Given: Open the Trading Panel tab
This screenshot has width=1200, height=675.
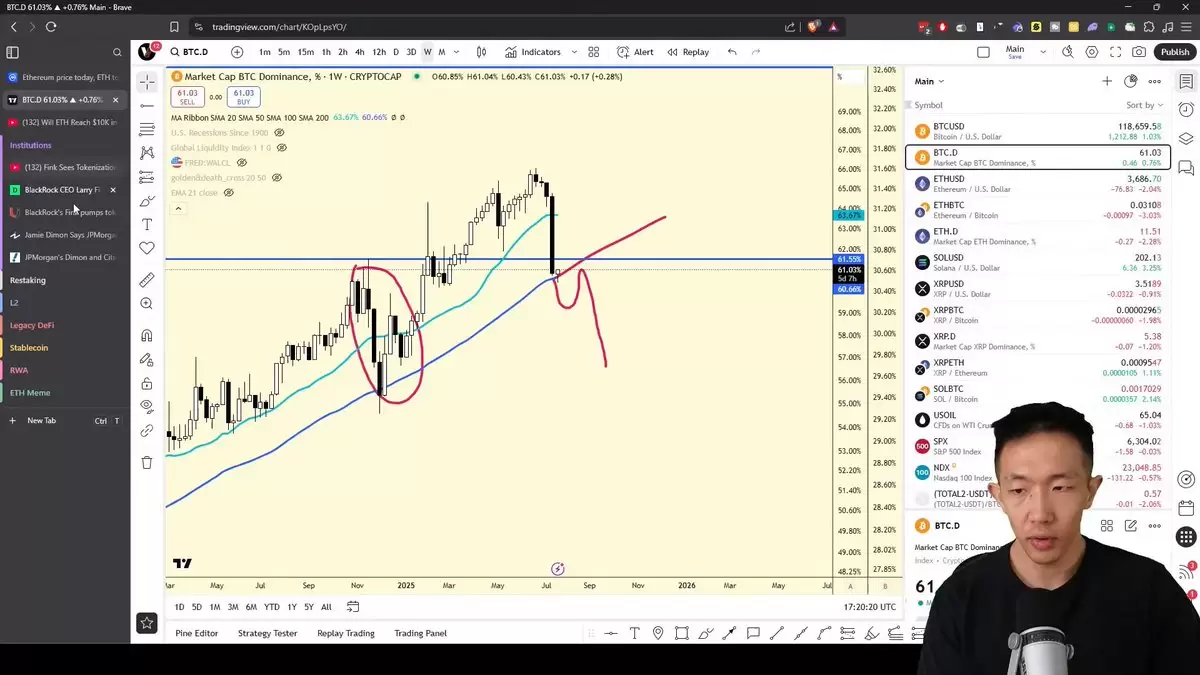Looking at the screenshot, I should point(421,633).
